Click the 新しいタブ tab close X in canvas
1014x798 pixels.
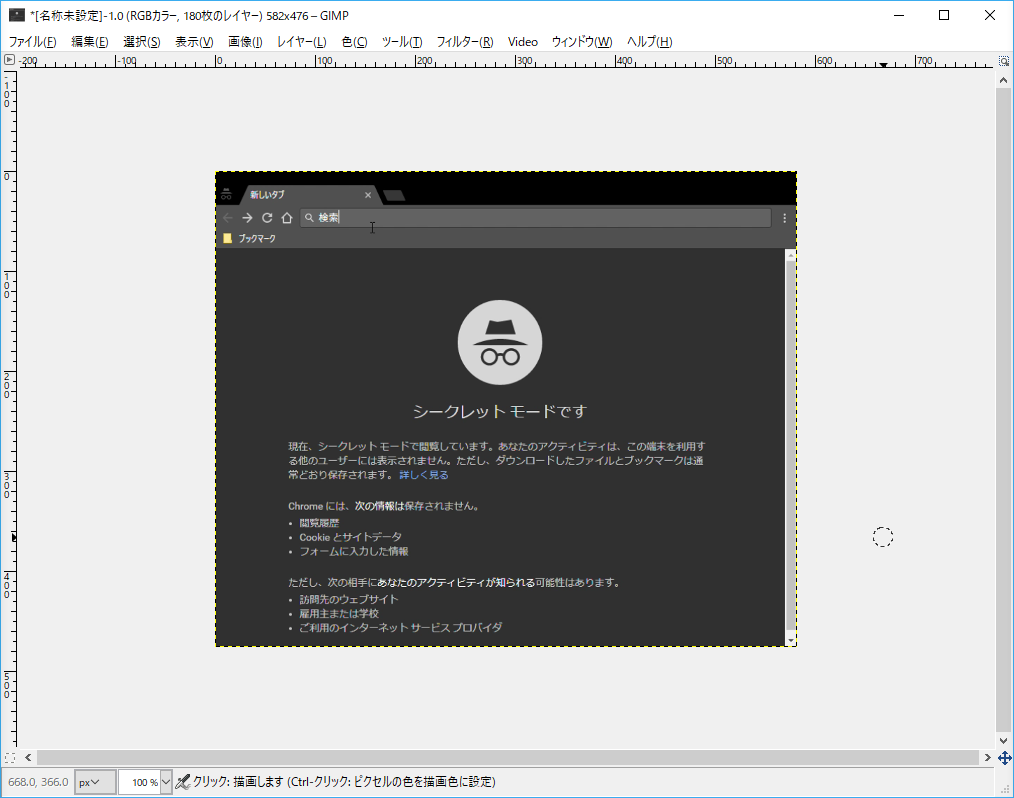click(x=368, y=195)
